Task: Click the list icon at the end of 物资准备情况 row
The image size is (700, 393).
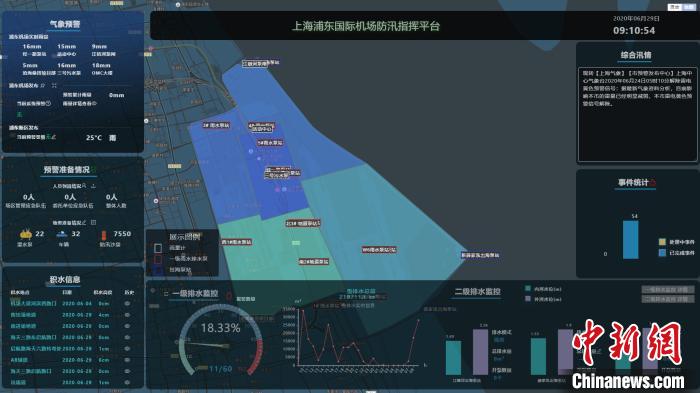Action: point(93,222)
